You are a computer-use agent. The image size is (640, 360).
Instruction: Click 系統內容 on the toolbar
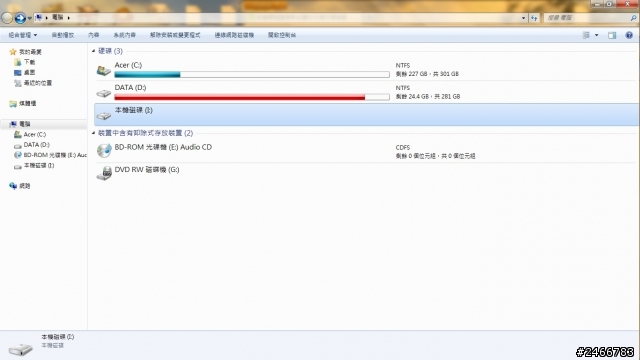tap(124, 35)
